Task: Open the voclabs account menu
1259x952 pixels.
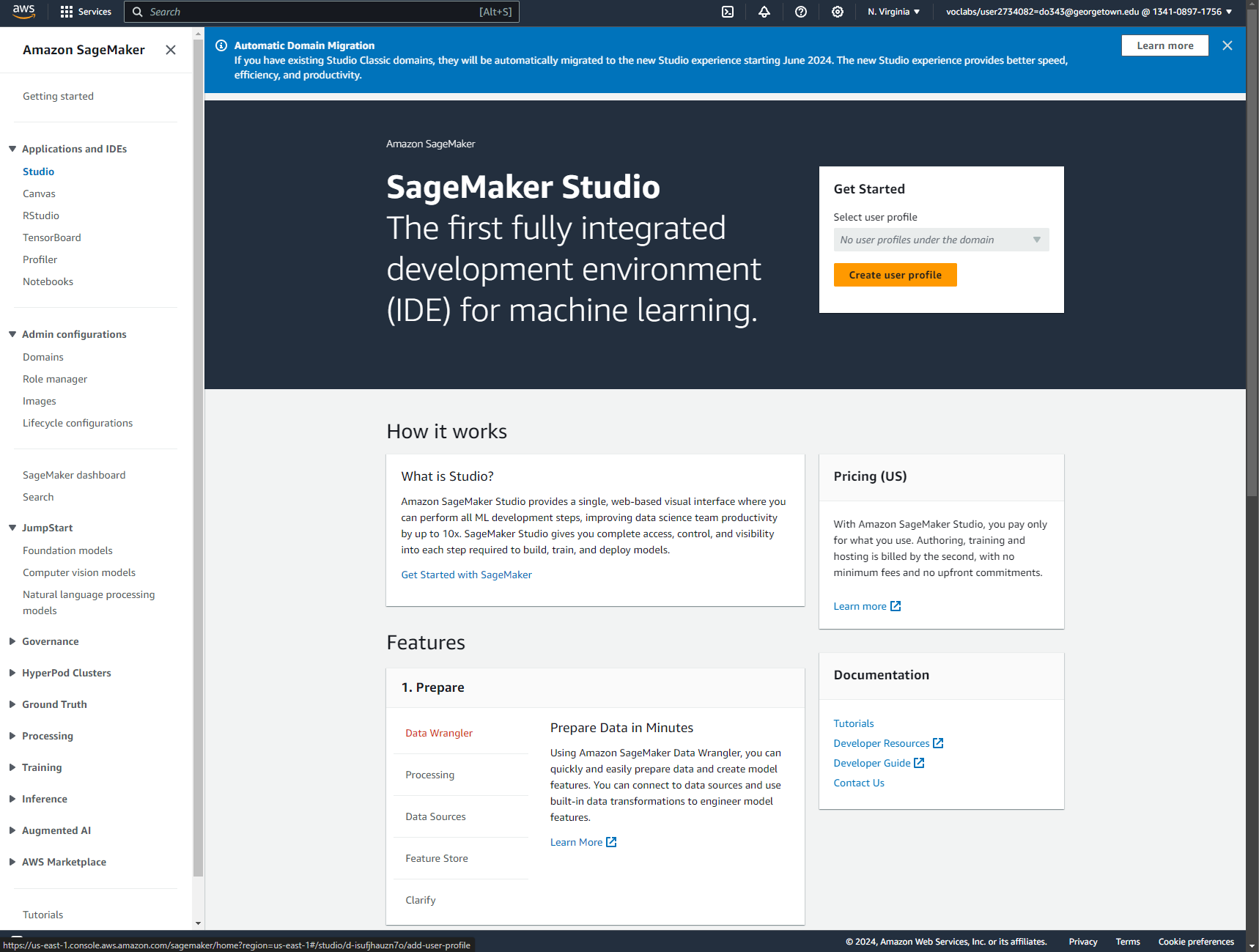Action: click(x=1089, y=12)
